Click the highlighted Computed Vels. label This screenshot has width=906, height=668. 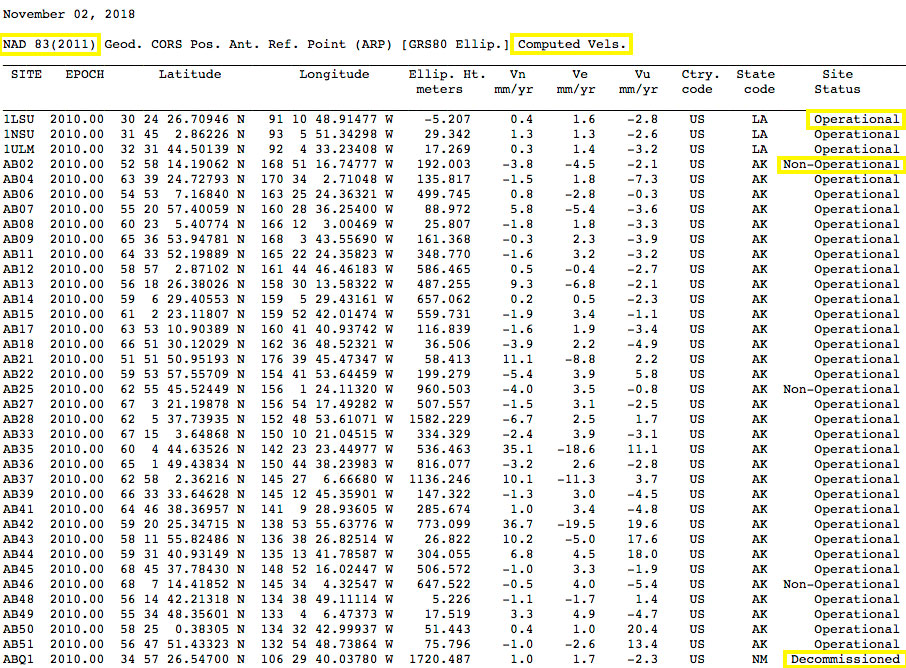point(572,44)
